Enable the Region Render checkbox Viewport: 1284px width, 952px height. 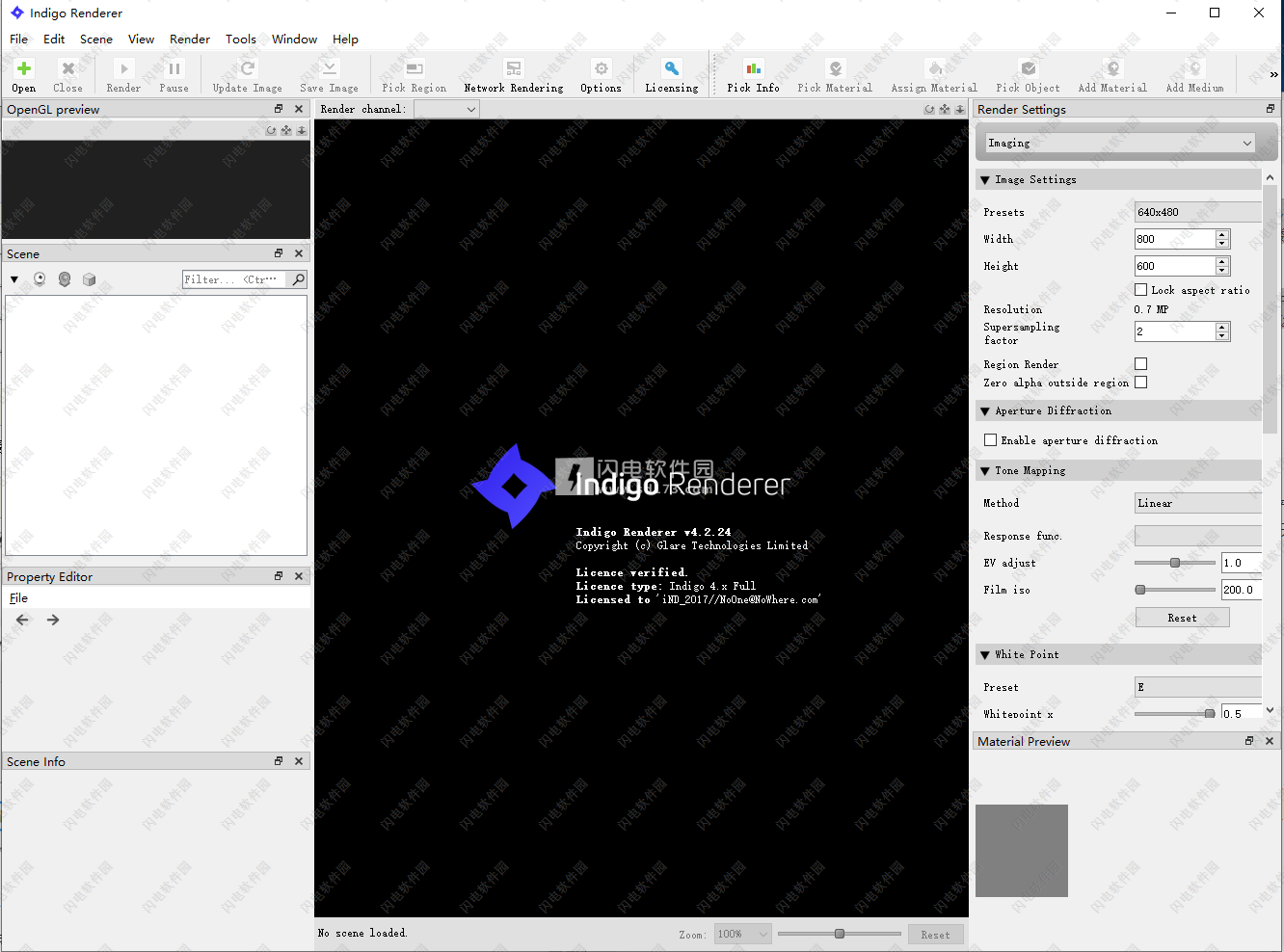(1141, 364)
